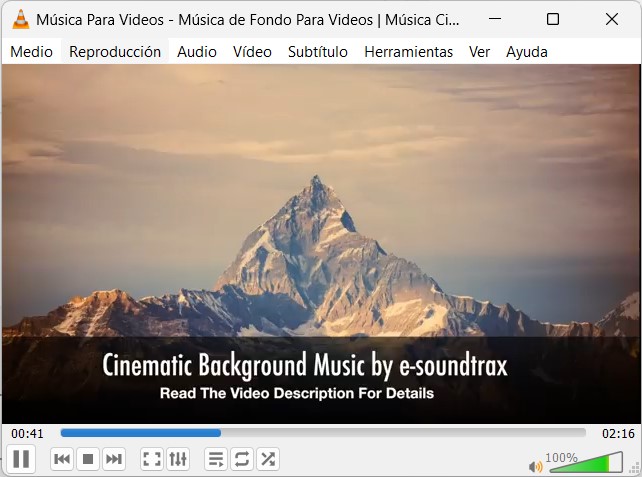Mute audio using the speaker icon
This screenshot has height=477, width=642.
point(535,466)
